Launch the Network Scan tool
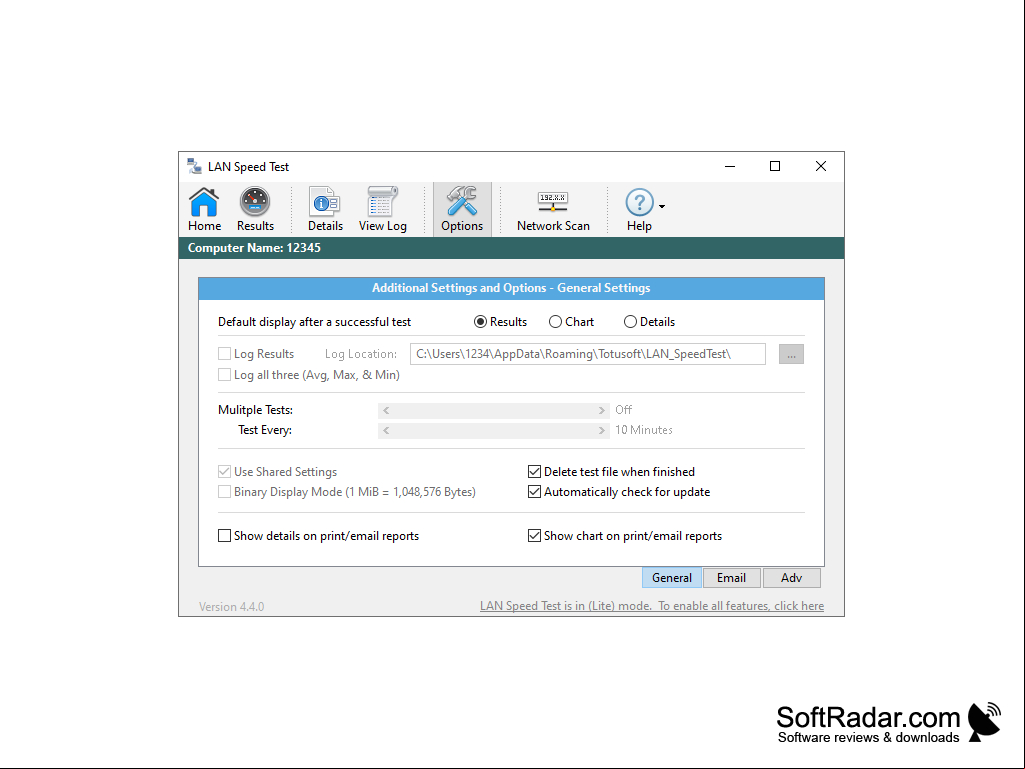 pos(553,209)
